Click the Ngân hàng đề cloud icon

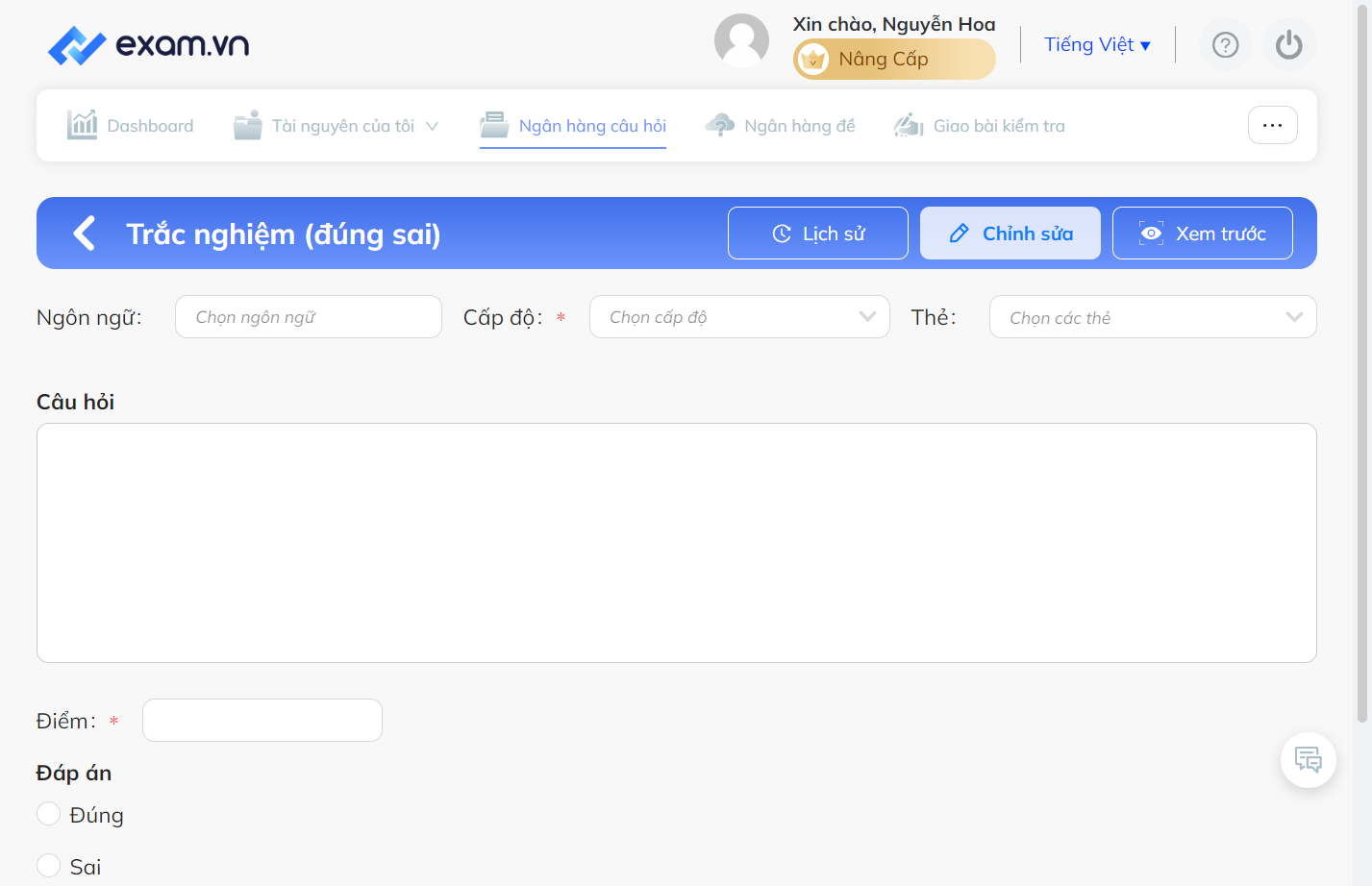[x=719, y=125]
